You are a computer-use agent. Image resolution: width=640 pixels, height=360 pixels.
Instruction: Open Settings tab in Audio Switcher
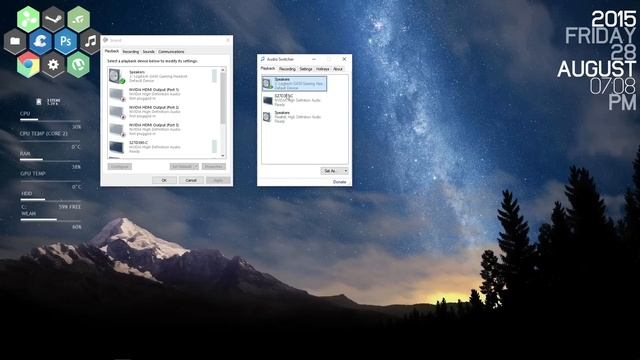point(306,69)
